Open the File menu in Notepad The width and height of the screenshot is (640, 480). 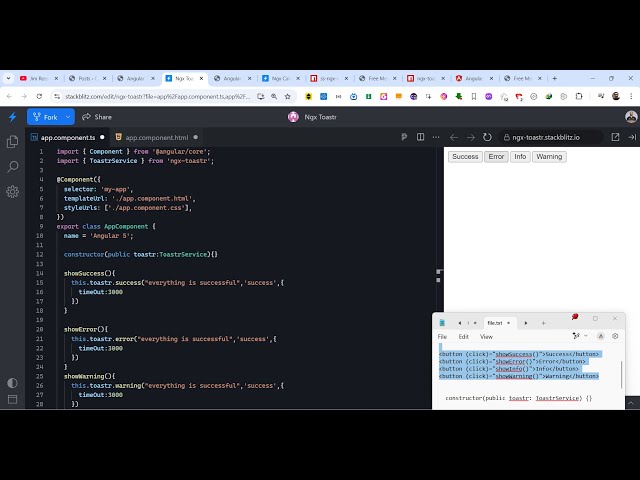[442, 336]
